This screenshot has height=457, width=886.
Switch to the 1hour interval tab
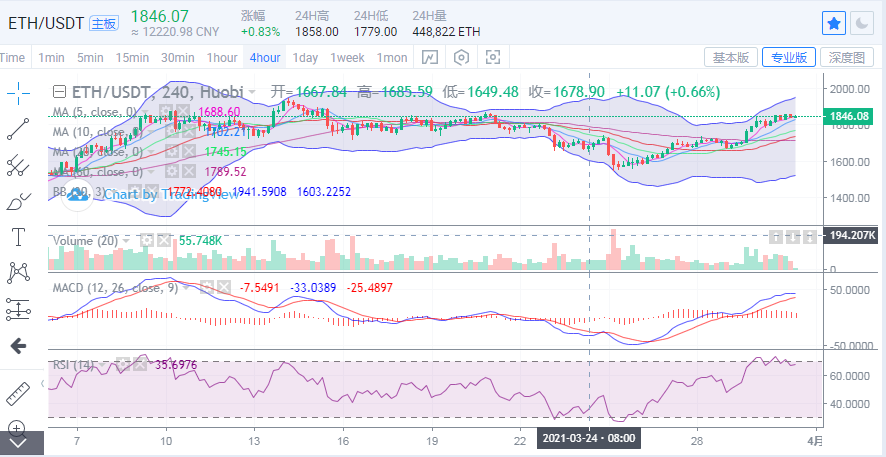point(222,58)
